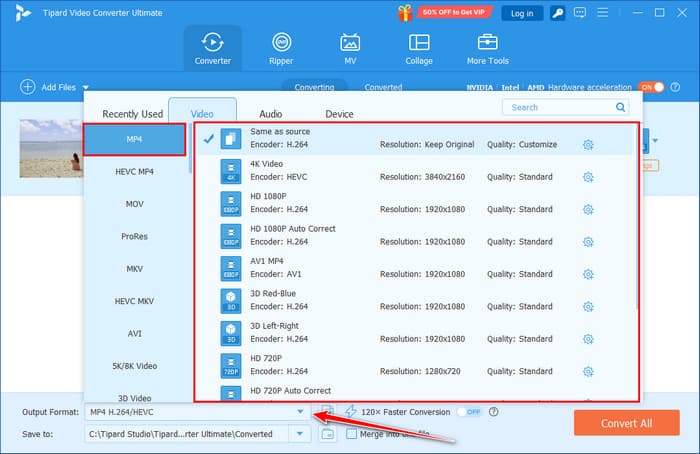Toggle hardware acceleration switch off
This screenshot has width=700, height=454.
coord(651,87)
